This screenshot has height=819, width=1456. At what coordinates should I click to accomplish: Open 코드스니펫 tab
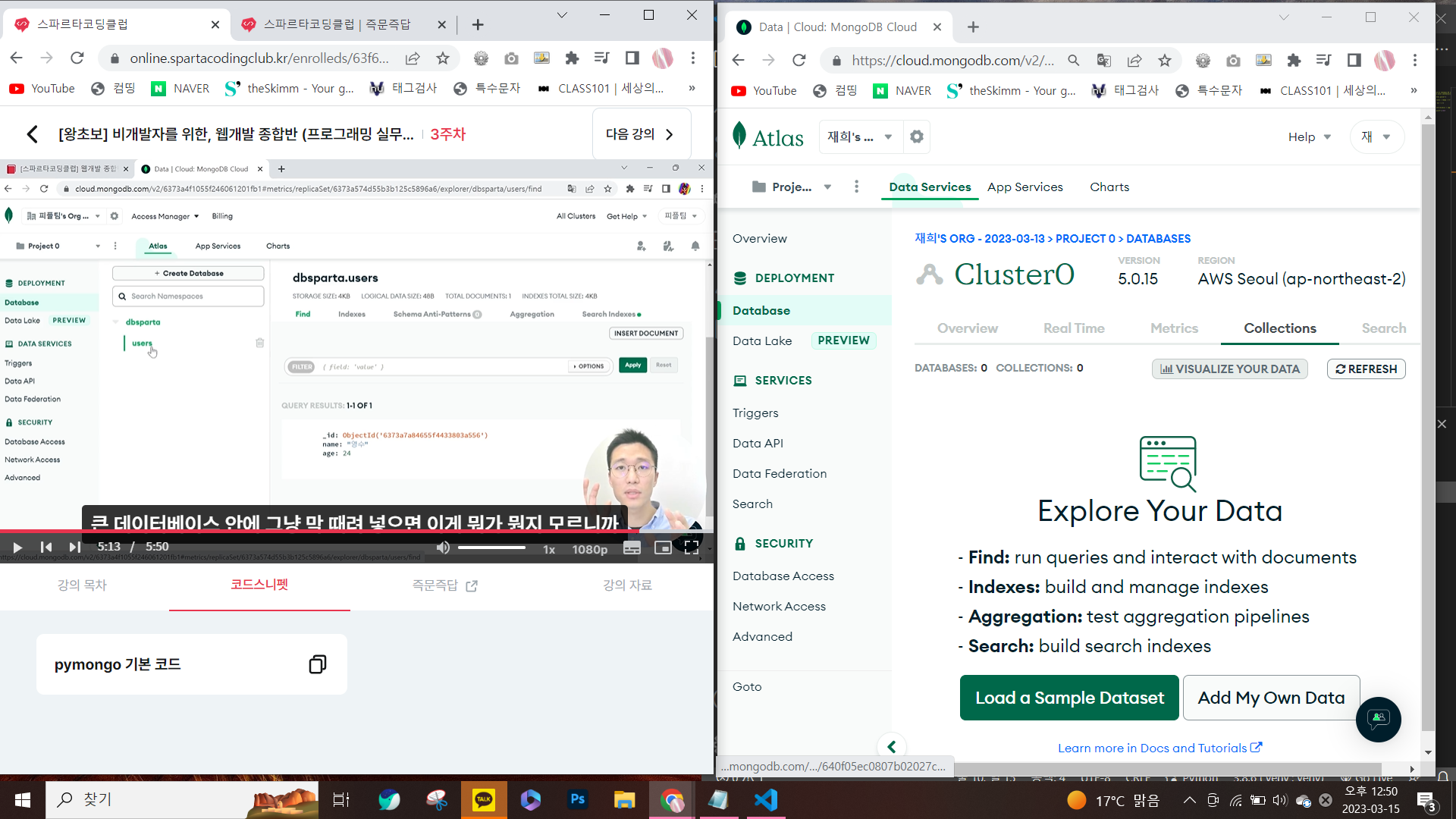259,585
